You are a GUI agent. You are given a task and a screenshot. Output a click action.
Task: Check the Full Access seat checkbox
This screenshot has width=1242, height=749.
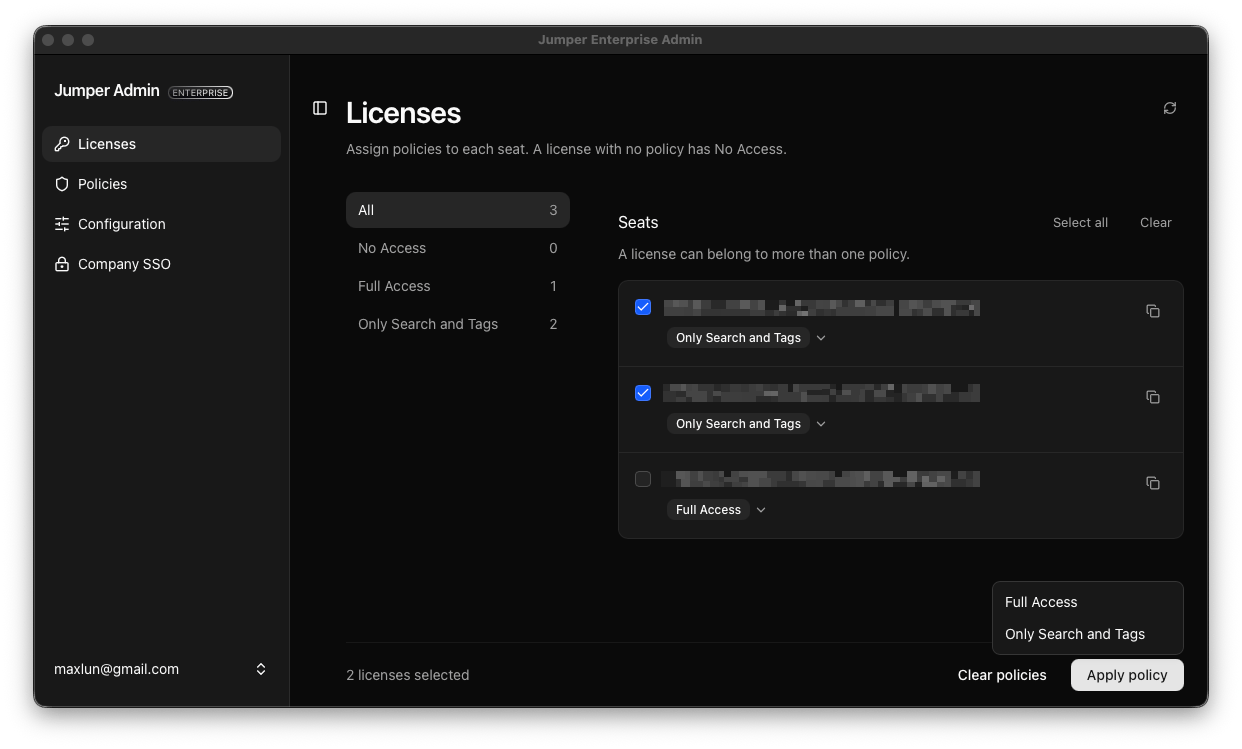pyautogui.click(x=643, y=479)
